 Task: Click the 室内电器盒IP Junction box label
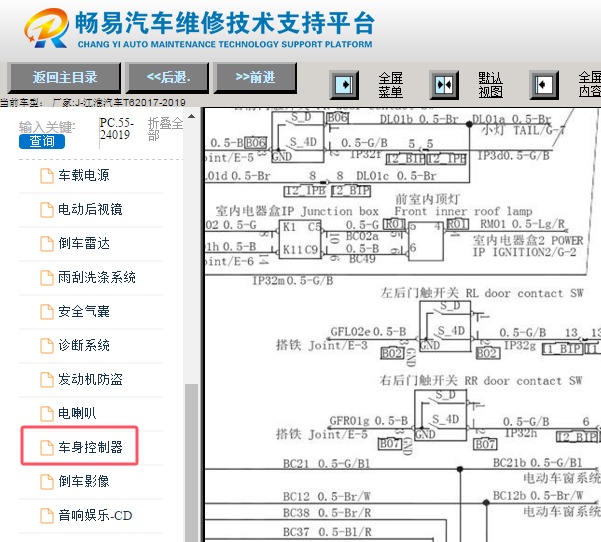coord(297,211)
